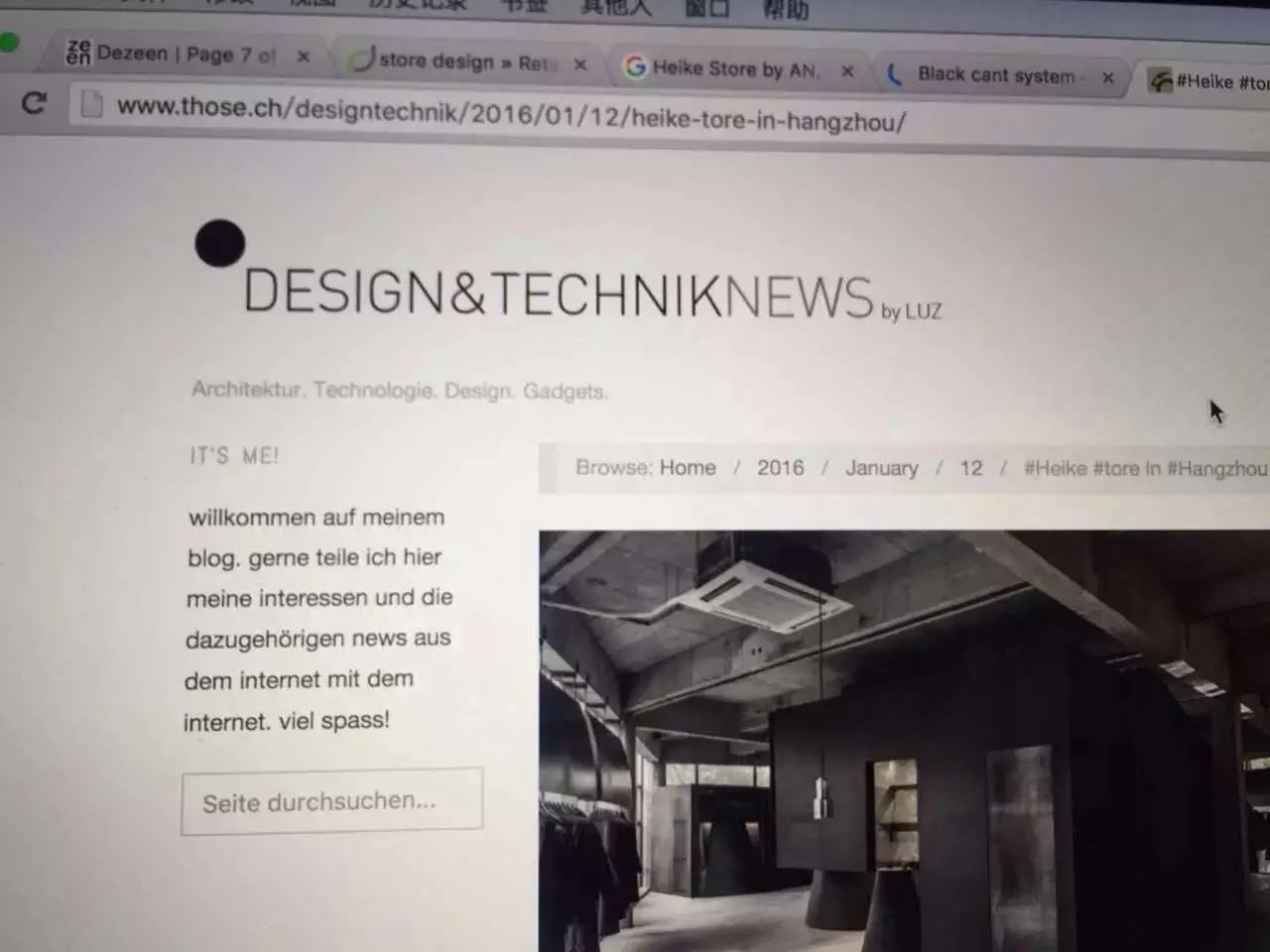Open the 其他人 menu in the menu bar
The image size is (1270, 952).
point(616,7)
